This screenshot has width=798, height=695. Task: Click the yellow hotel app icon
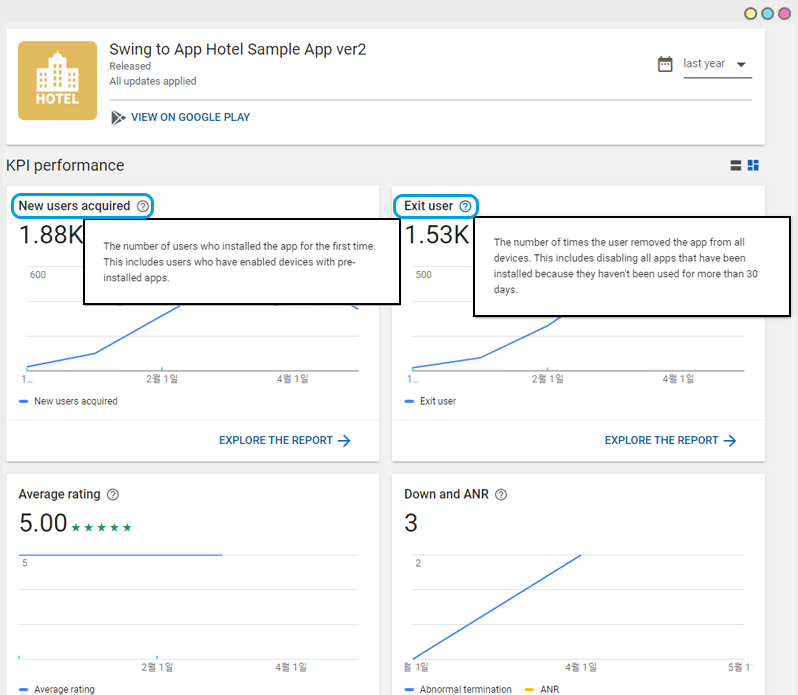pyautogui.click(x=57, y=80)
